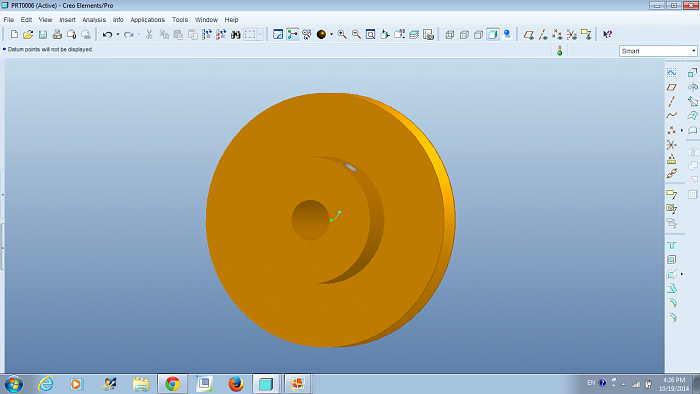Image resolution: width=700 pixels, height=394 pixels.
Task: Select the Datum Curve tool
Action: click(x=671, y=116)
